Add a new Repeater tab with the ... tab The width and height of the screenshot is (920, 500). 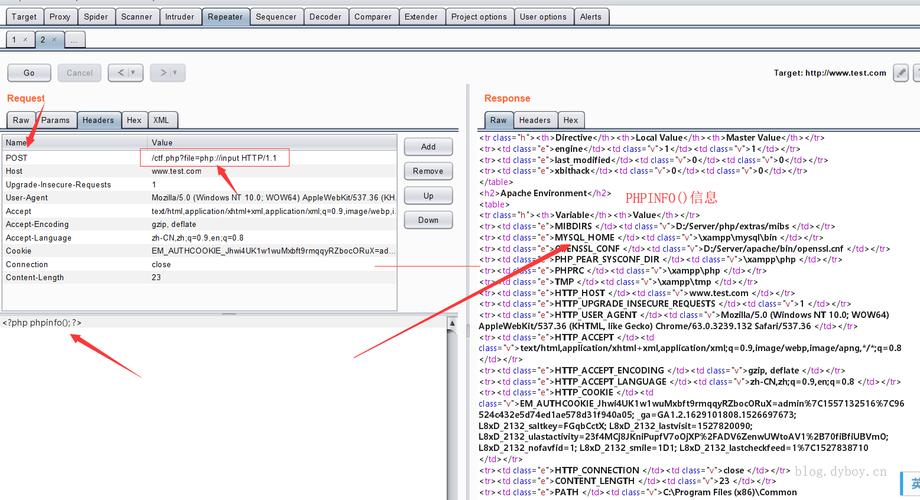74,40
